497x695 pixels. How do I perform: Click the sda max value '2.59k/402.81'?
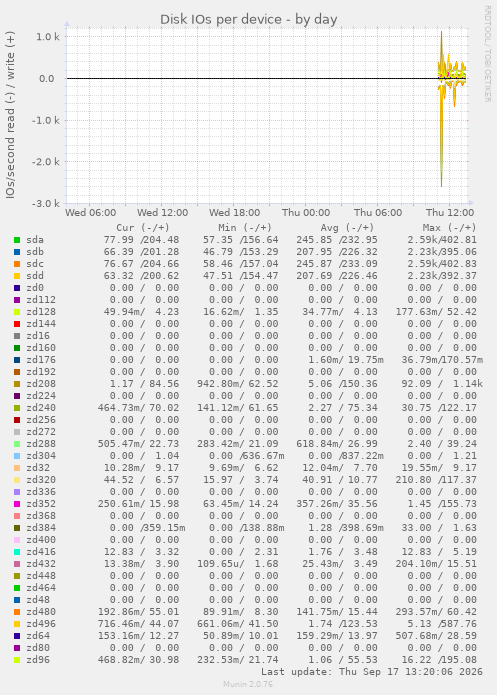(x=442, y=240)
